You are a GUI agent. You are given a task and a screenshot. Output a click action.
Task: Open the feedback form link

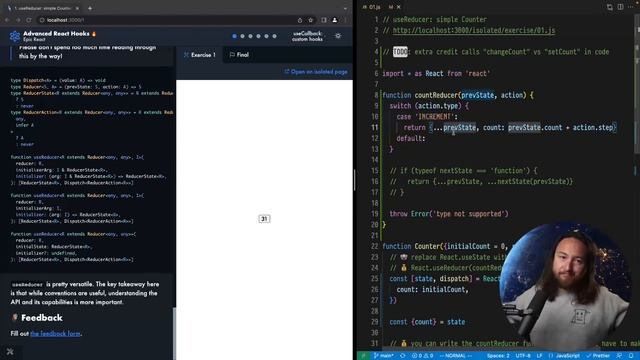point(55,334)
